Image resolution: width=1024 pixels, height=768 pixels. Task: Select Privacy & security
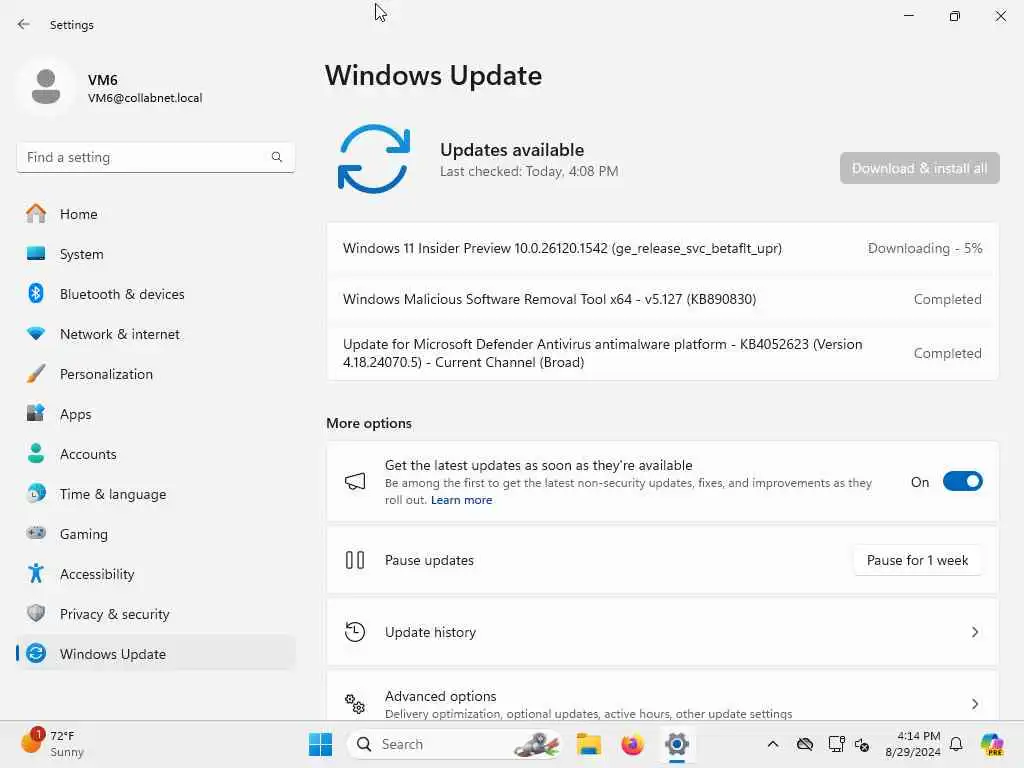(155, 614)
